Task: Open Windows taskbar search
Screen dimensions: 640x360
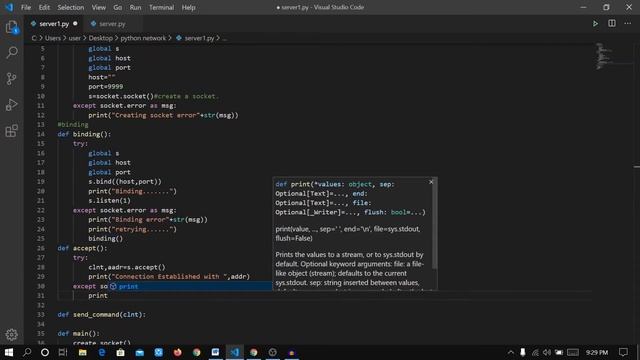Action: tap(27, 352)
